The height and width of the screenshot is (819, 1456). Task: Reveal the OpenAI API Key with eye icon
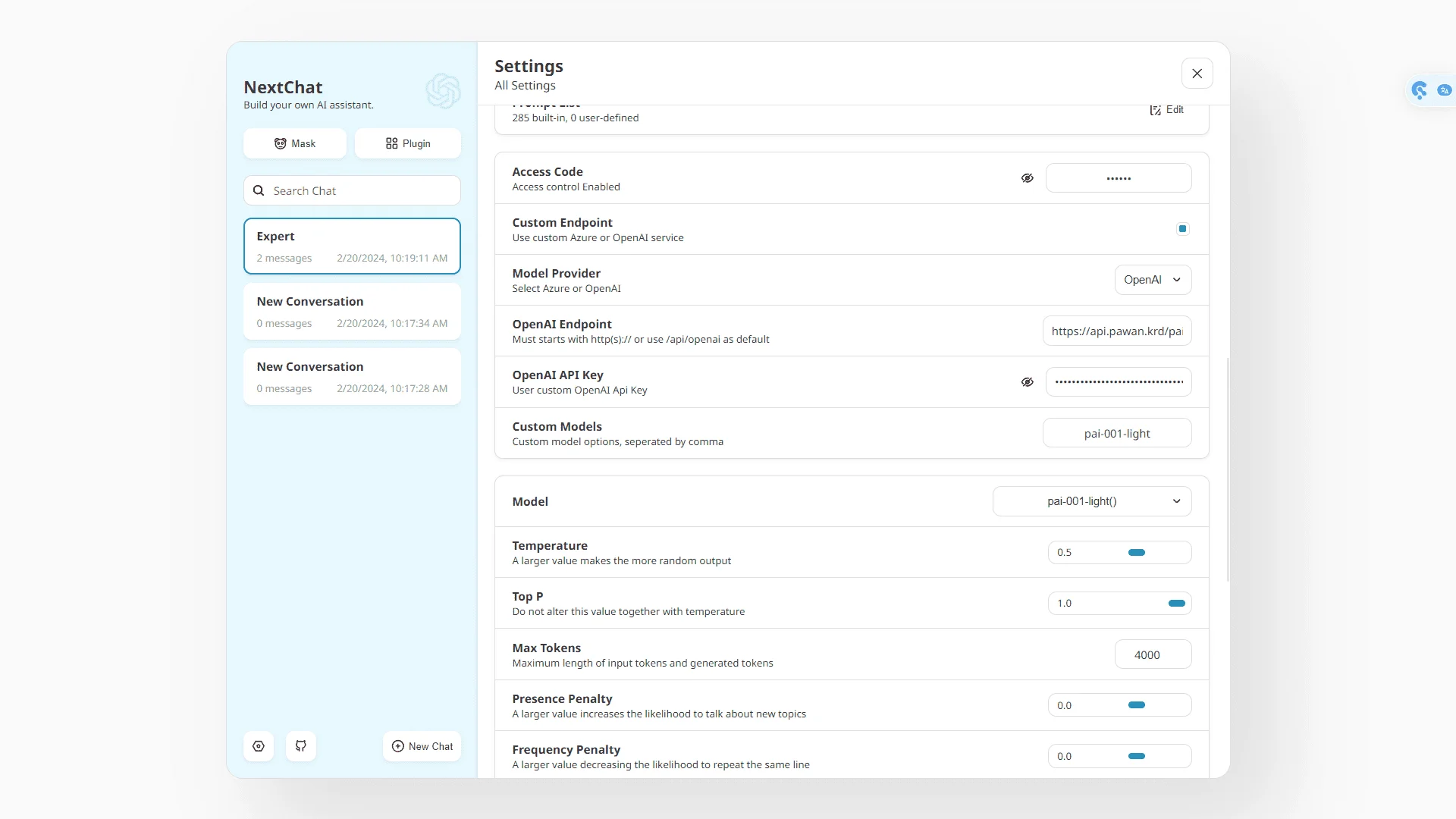1028,382
